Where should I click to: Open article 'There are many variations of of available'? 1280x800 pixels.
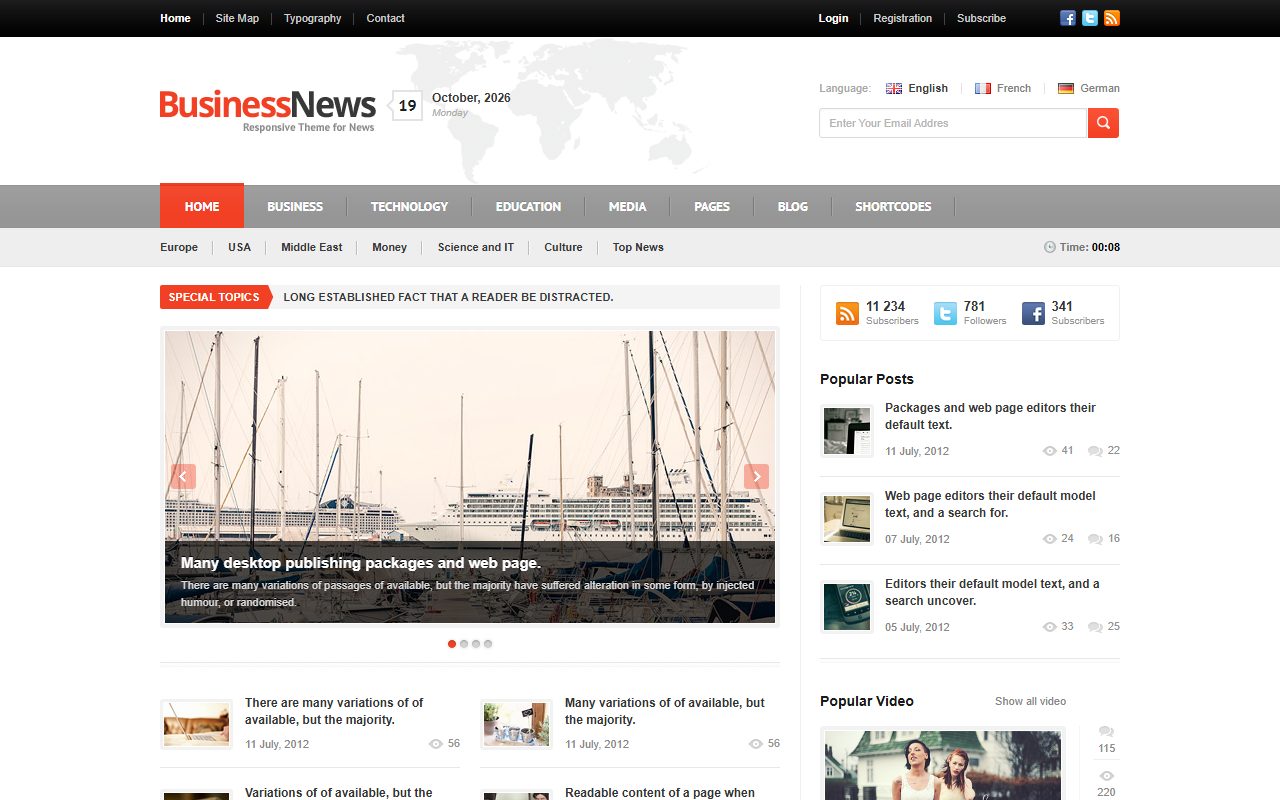334,711
